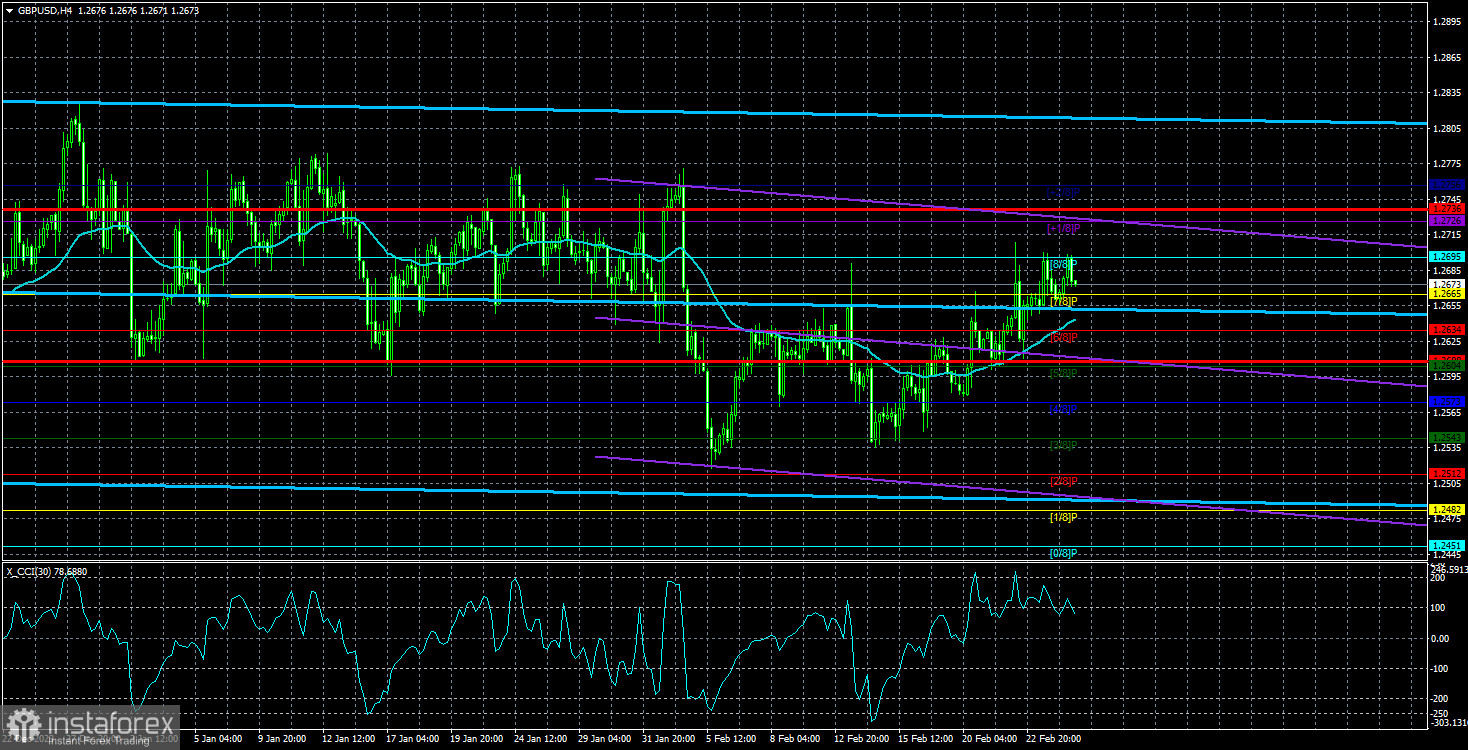1468x750 pixels.
Task: Click the 31 Jan 20:00 time label
Action: pyautogui.click(x=670, y=739)
